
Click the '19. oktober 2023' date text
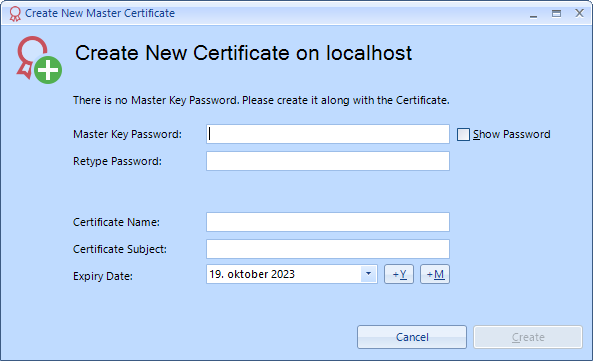[x=252, y=274]
